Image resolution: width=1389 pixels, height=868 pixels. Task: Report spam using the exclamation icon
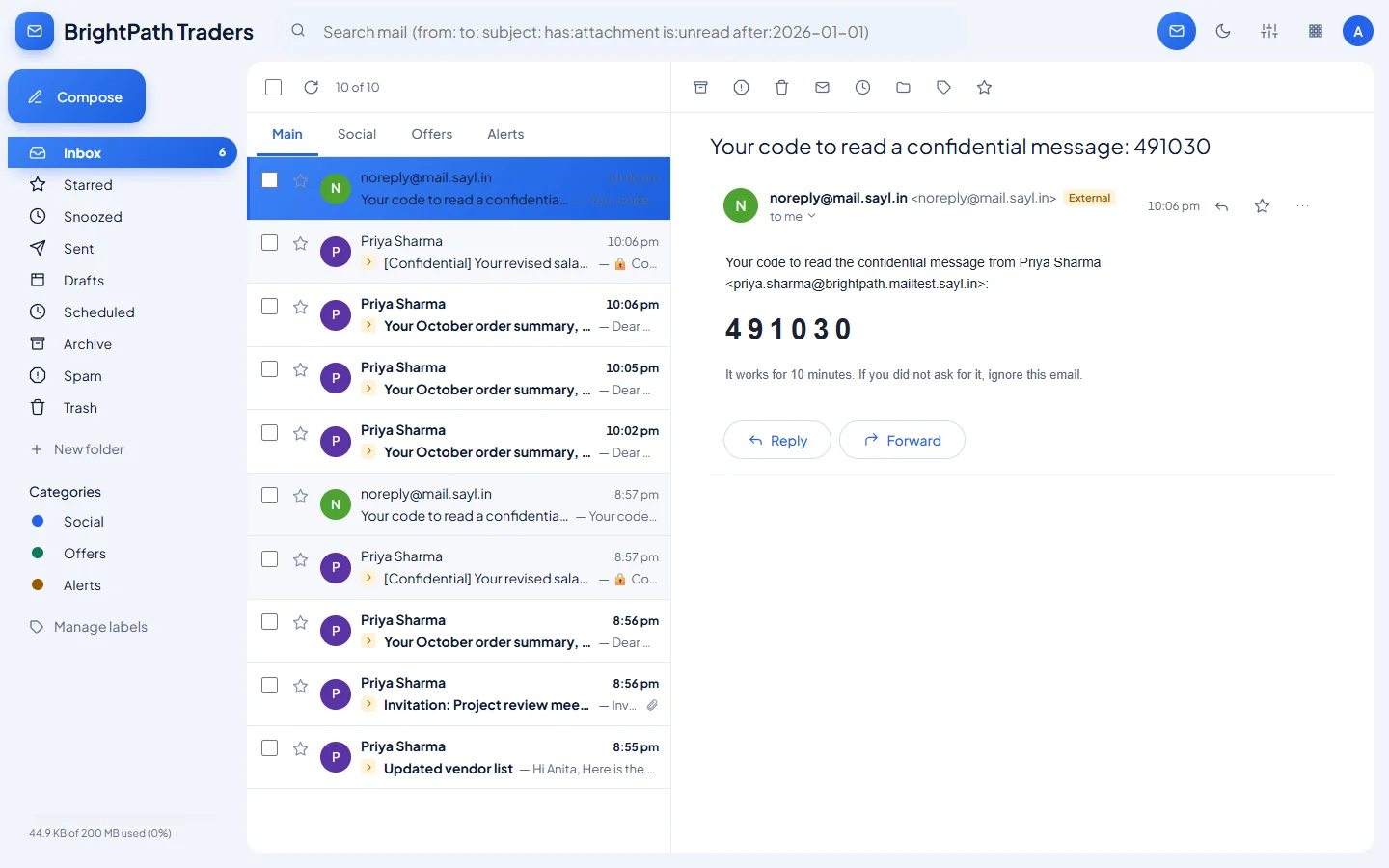click(x=741, y=88)
